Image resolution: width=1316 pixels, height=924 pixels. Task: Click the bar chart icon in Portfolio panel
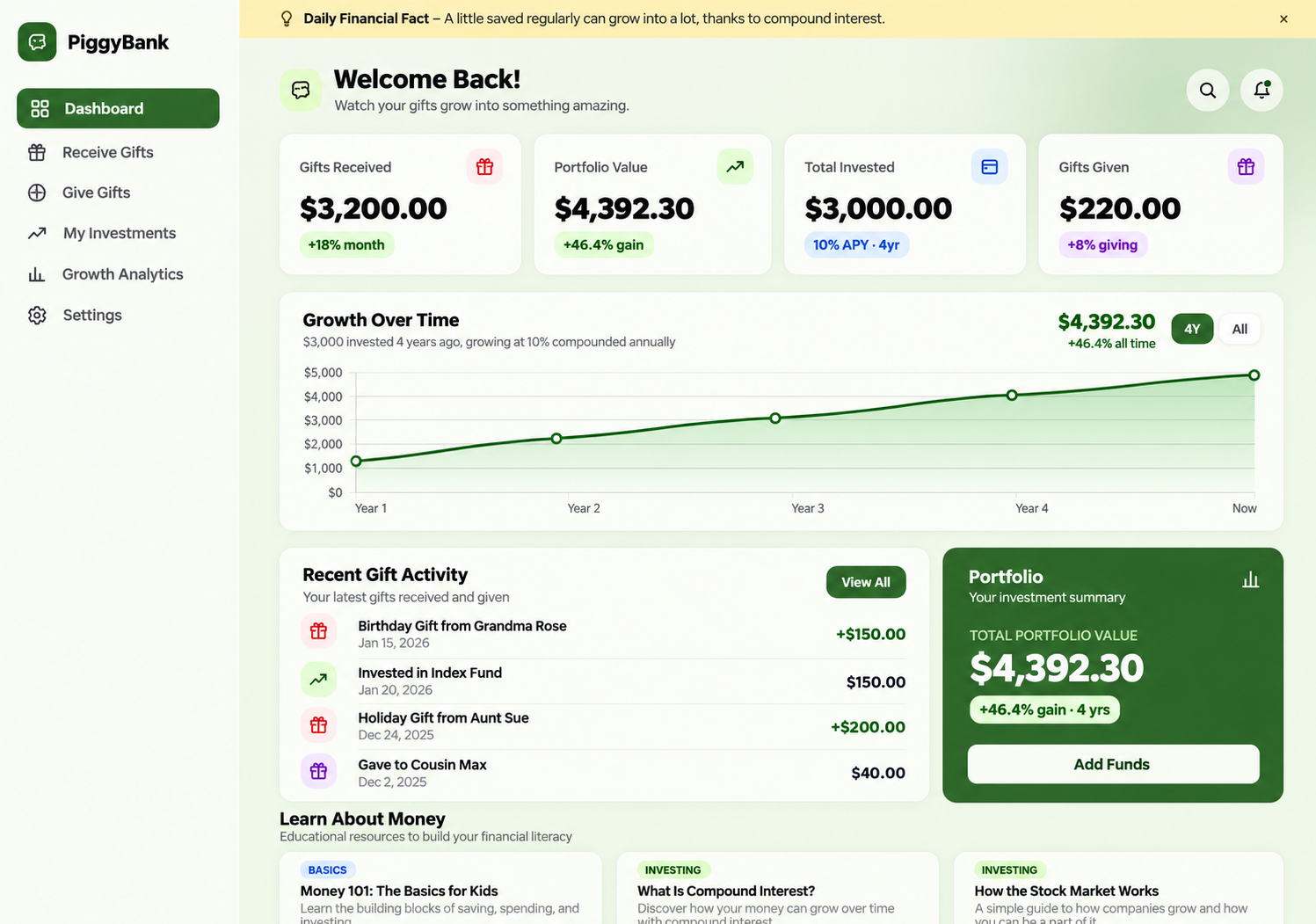click(1250, 579)
